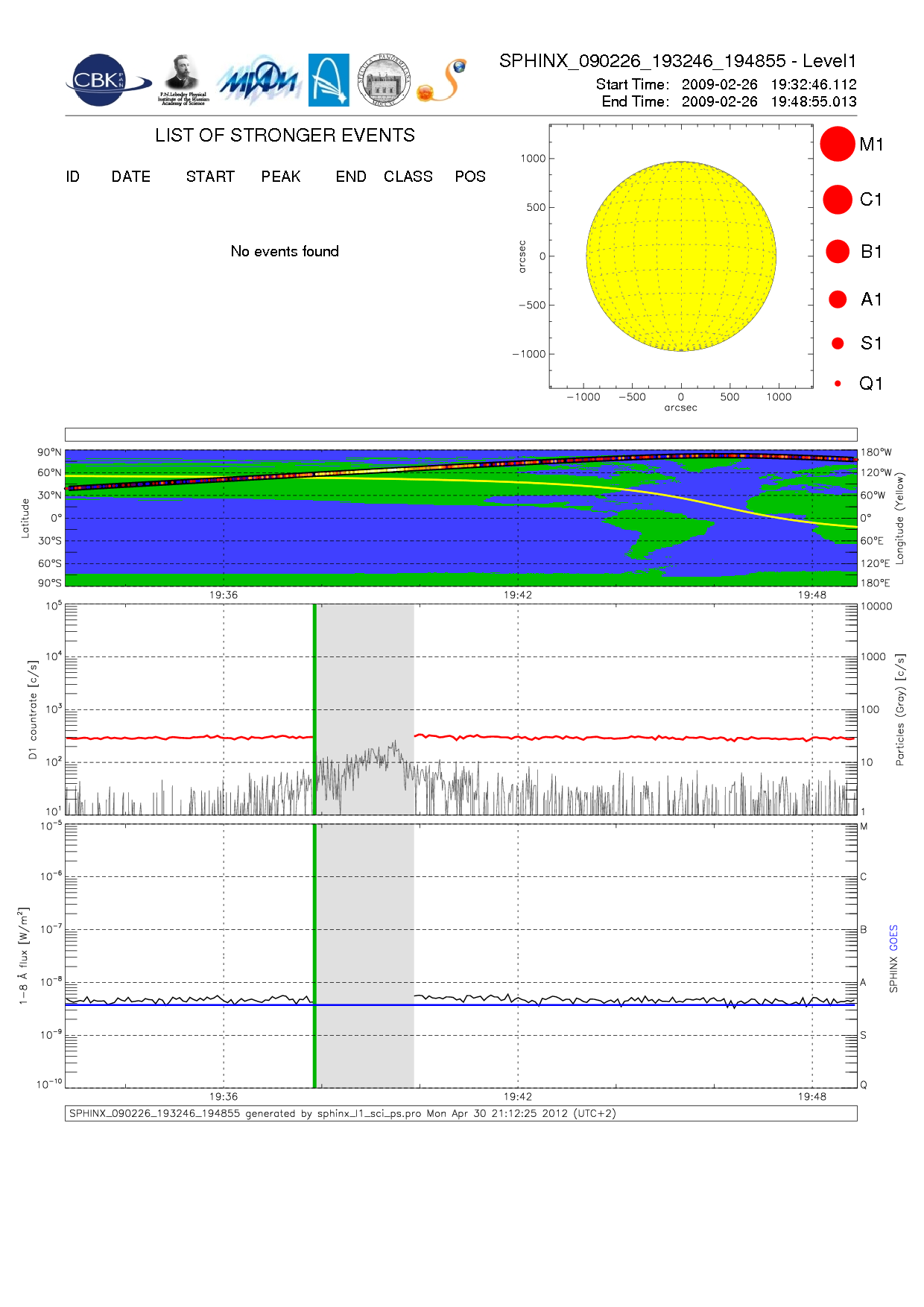Click the tiny Q1 red legend dot

pyautogui.click(x=838, y=384)
